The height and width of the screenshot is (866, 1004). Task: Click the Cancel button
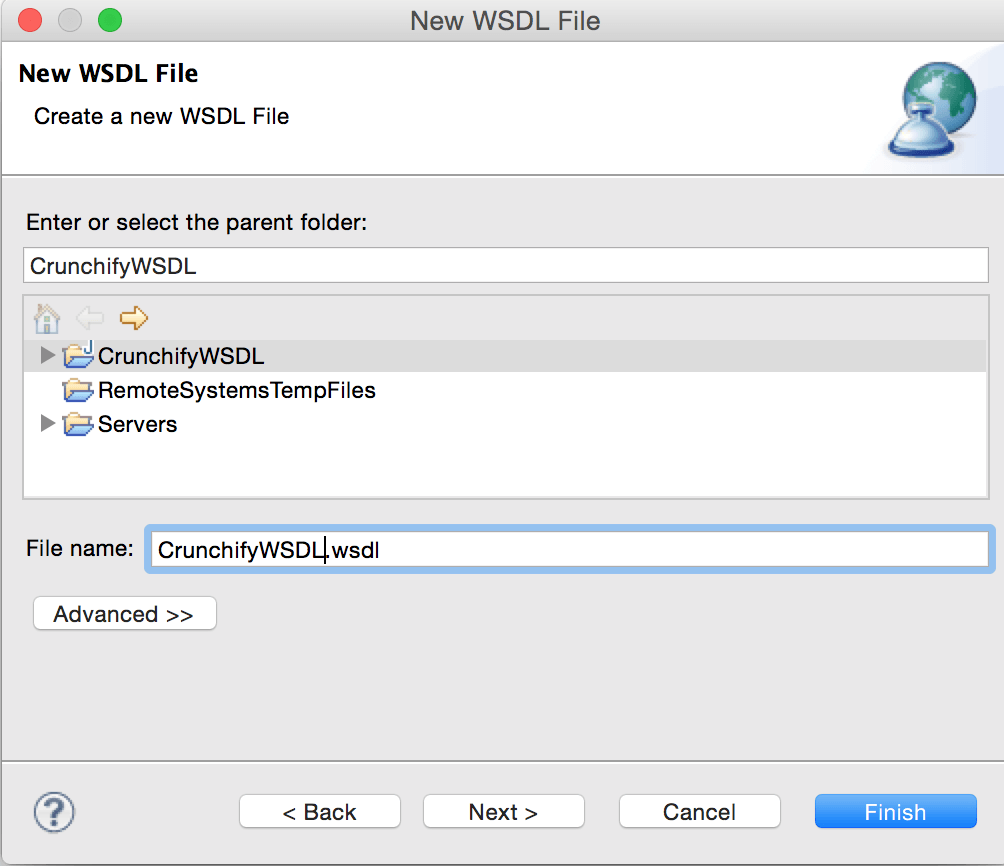click(699, 812)
